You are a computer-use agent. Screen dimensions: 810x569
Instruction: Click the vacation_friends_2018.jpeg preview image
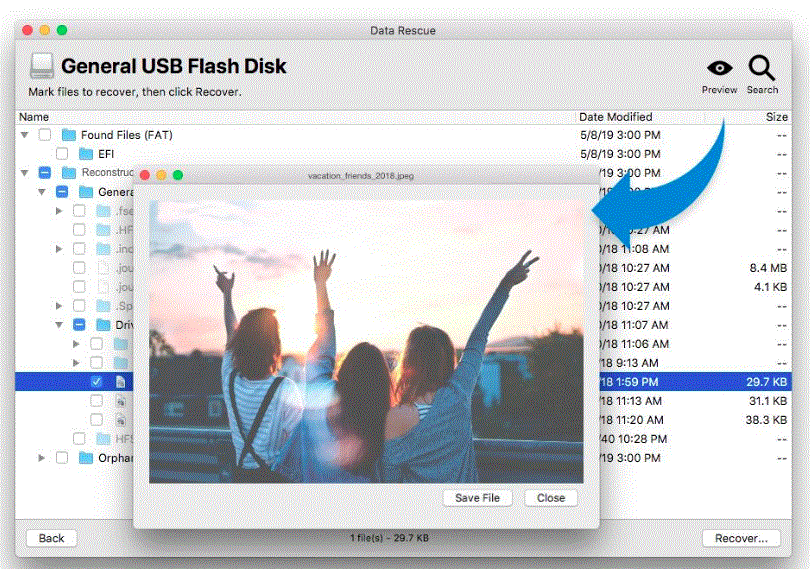(x=366, y=342)
